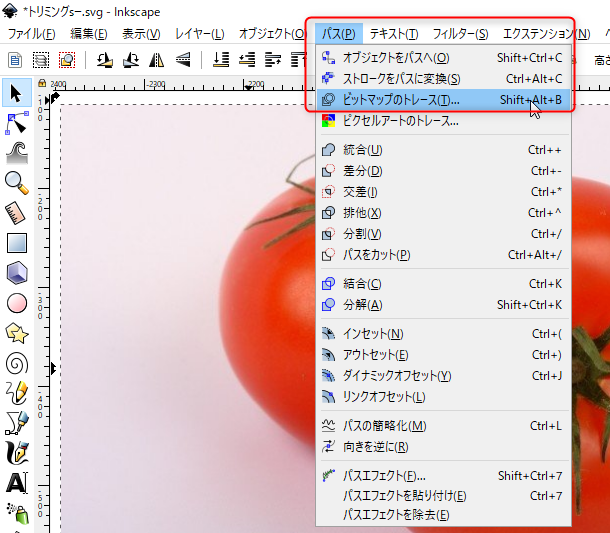Choose パスエフェクト(F)...
This screenshot has width=610, height=533.
coord(443,475)
